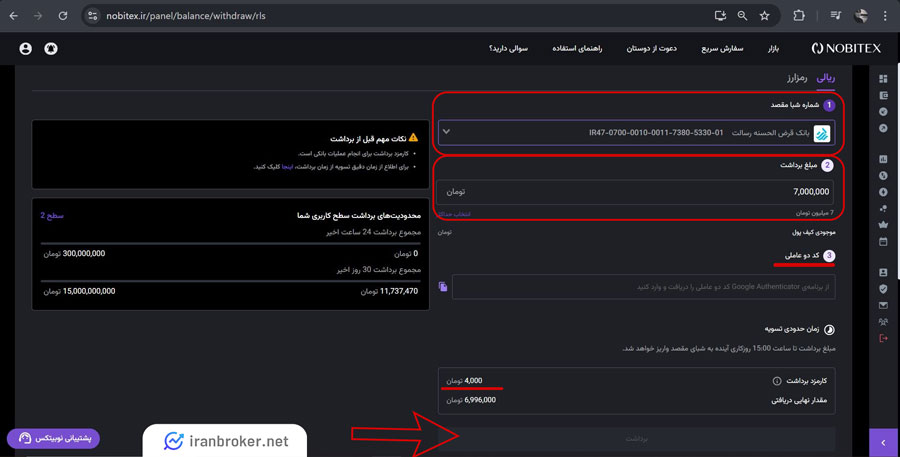This screenshot has width=900, height=457.
Task: Expand the purple sidebar collapse chevron
Action: [884, 442]
